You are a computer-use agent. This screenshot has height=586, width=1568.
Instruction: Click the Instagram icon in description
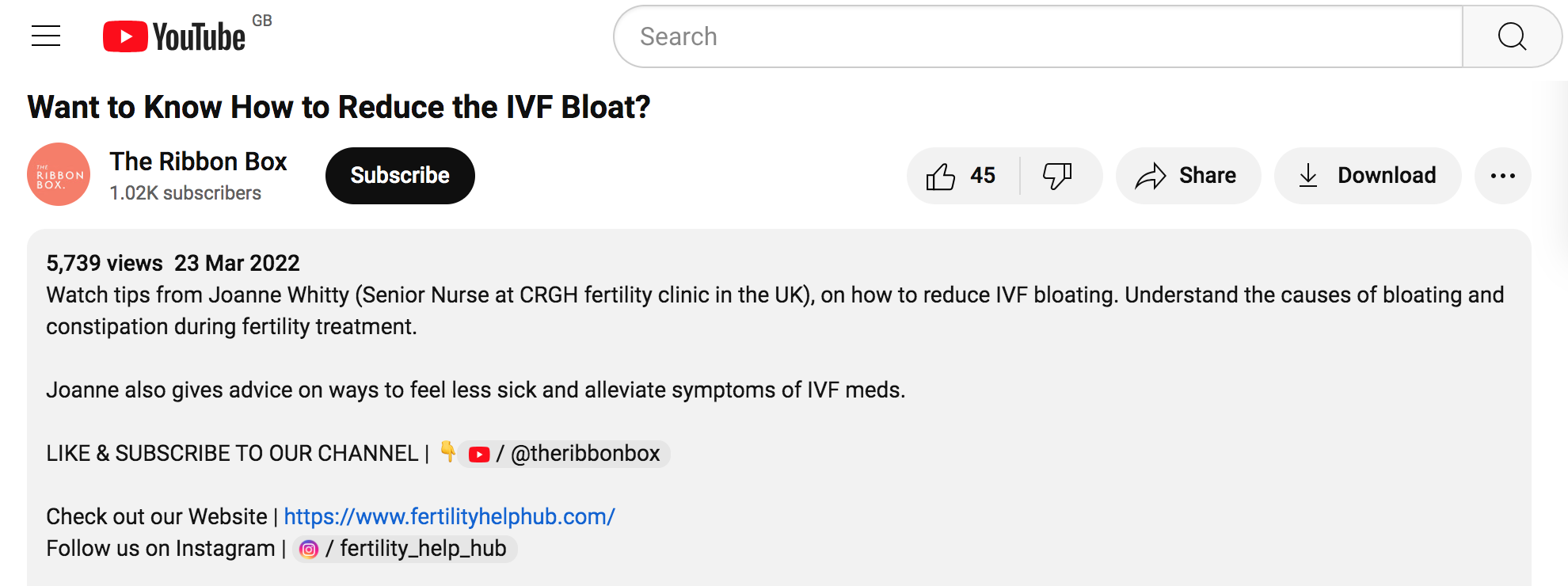click(x=309, y=549)
